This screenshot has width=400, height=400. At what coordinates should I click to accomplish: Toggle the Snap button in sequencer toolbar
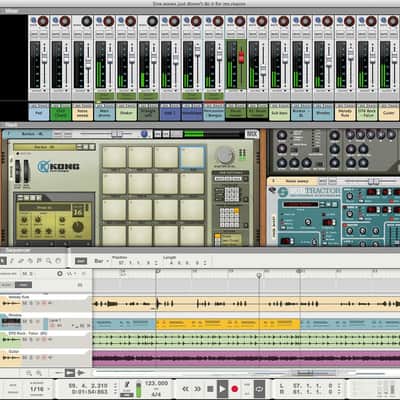pyautogui.click(x=81, y=261)
